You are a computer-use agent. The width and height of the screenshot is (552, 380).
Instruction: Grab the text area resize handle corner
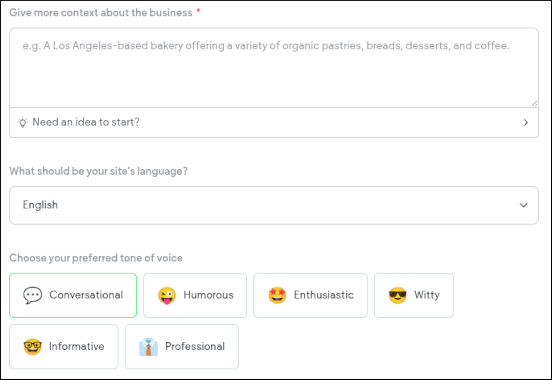534,103
